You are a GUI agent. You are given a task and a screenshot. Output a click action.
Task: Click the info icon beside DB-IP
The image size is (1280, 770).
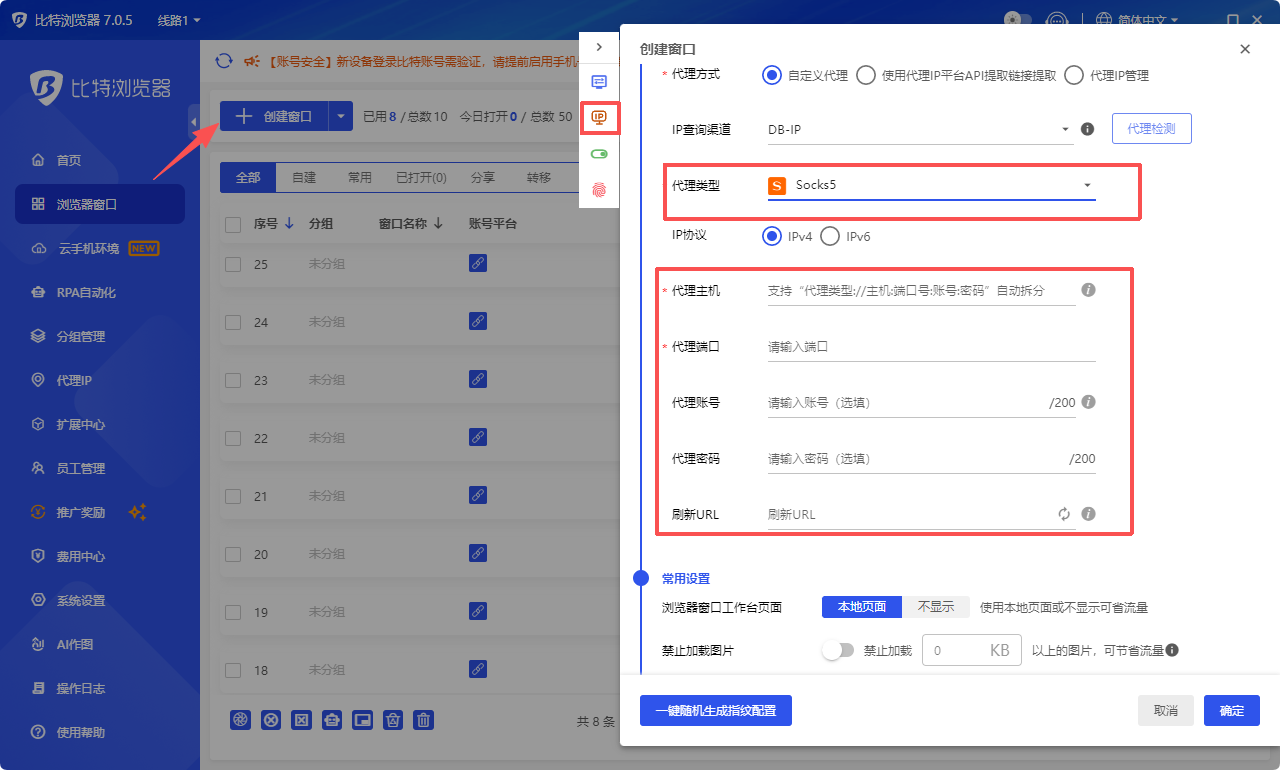[1088, 129]
